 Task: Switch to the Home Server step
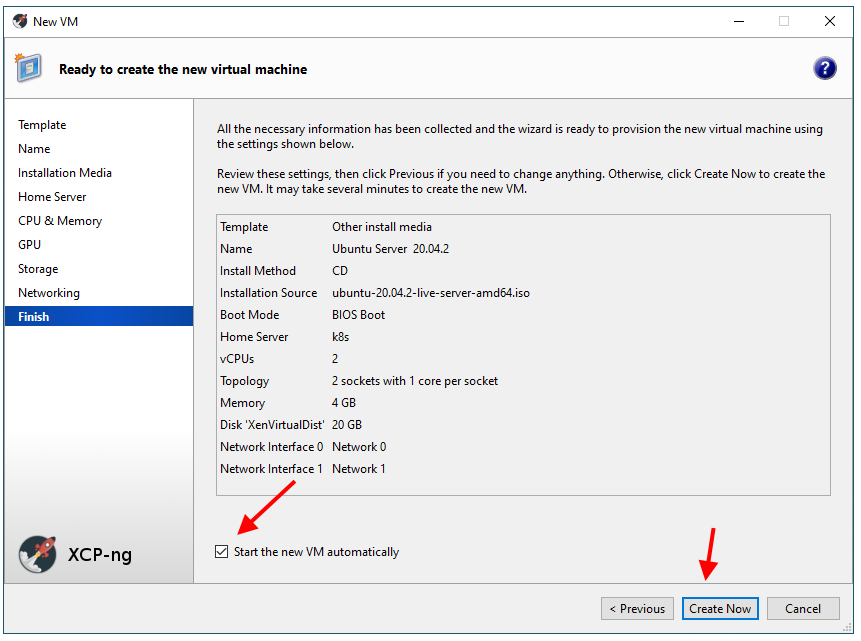(x=52, y=197)
